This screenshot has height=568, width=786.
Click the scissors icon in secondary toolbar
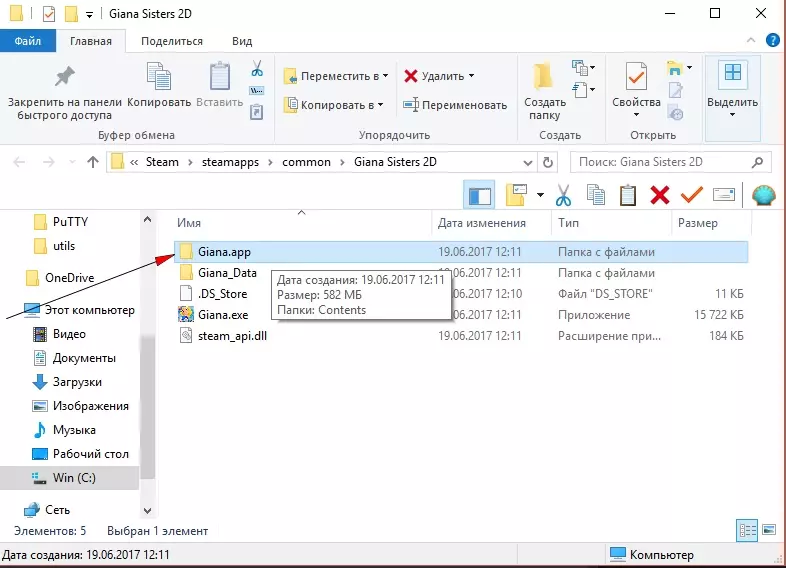[563, 195]
